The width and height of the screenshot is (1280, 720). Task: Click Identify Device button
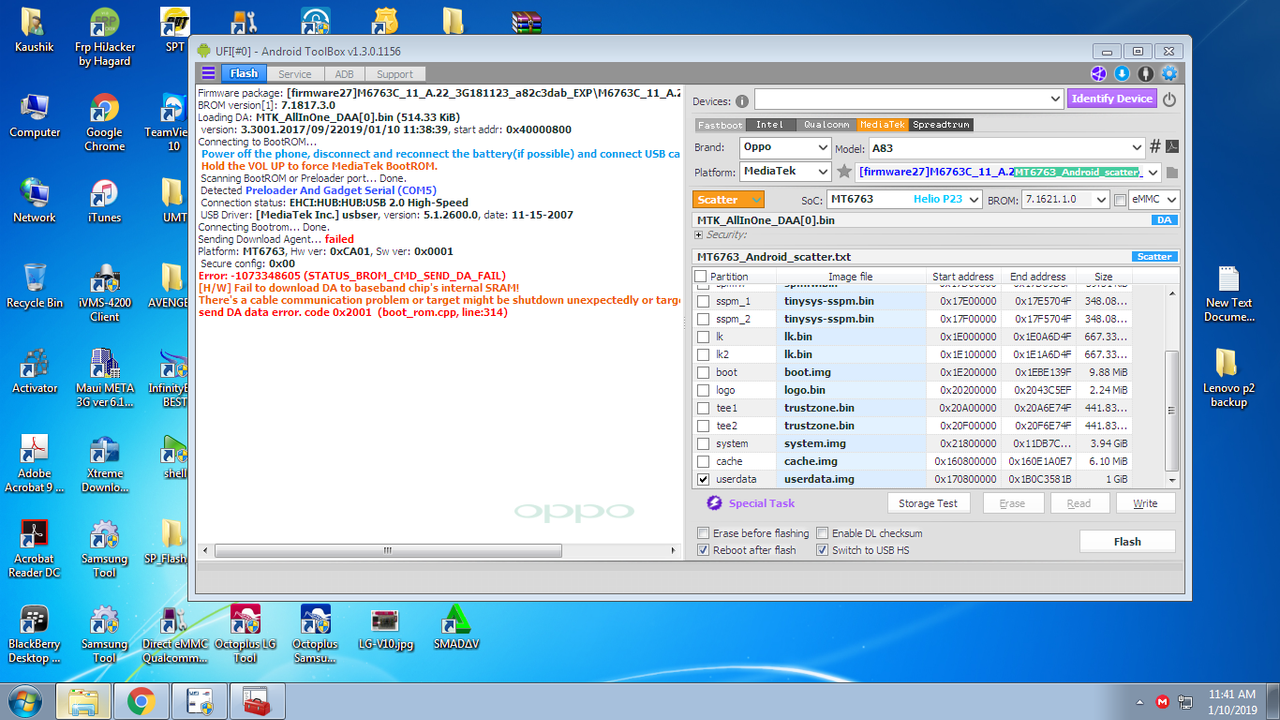1113,99
